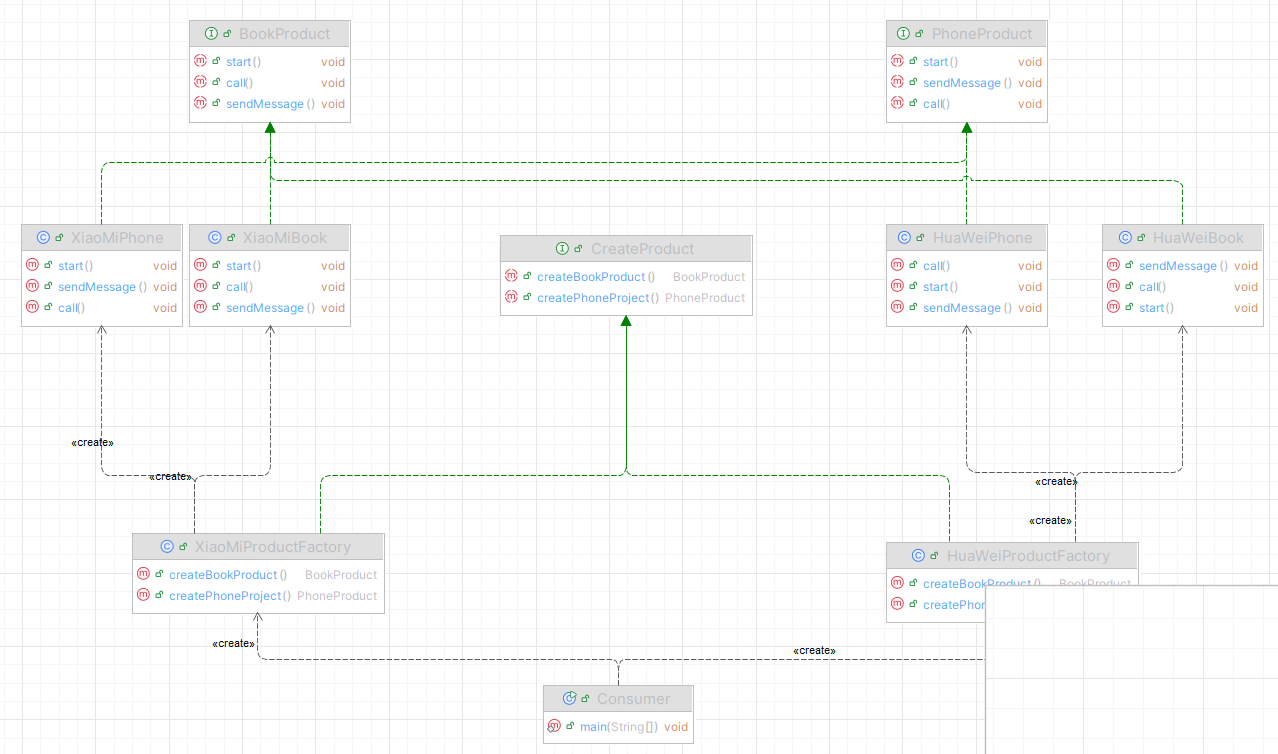Click the interface icon of BookProduct
The height and width of the screenshot is (754, 1278).
[211, 34]
